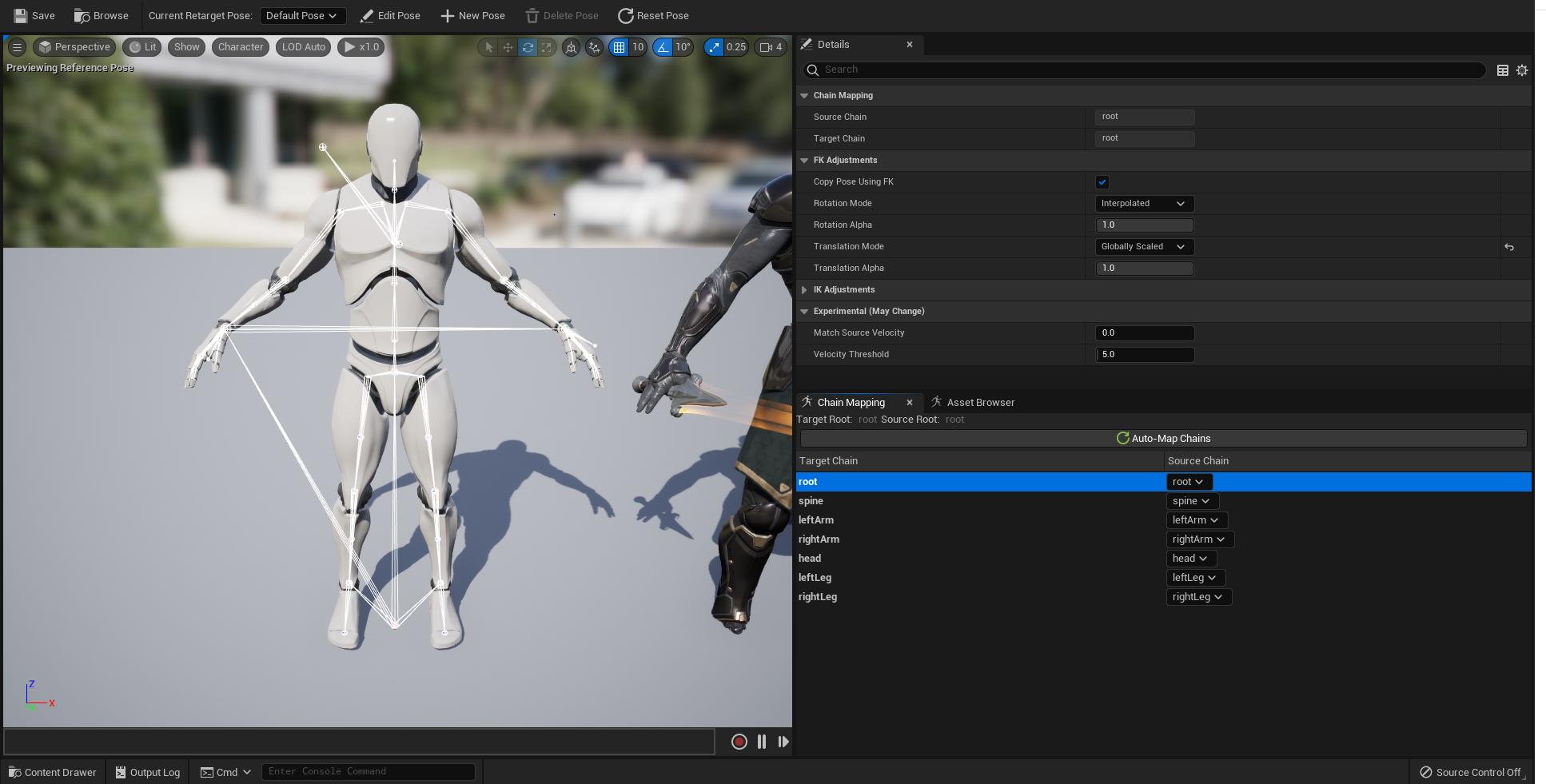Click the record button below the viewport

click(x=739, y=742)
